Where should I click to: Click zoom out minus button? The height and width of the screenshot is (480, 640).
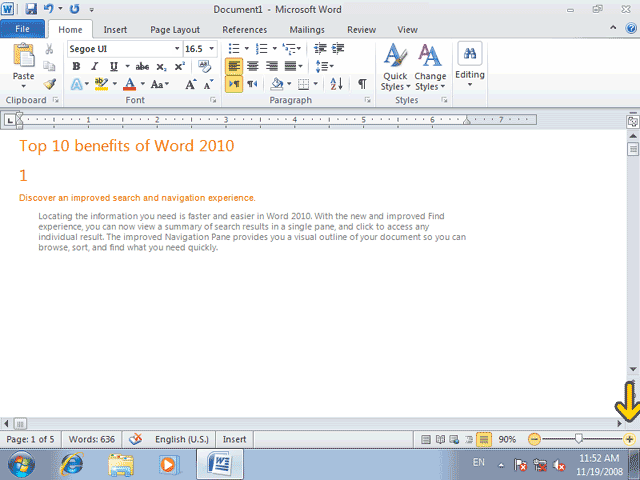point(534,439)
